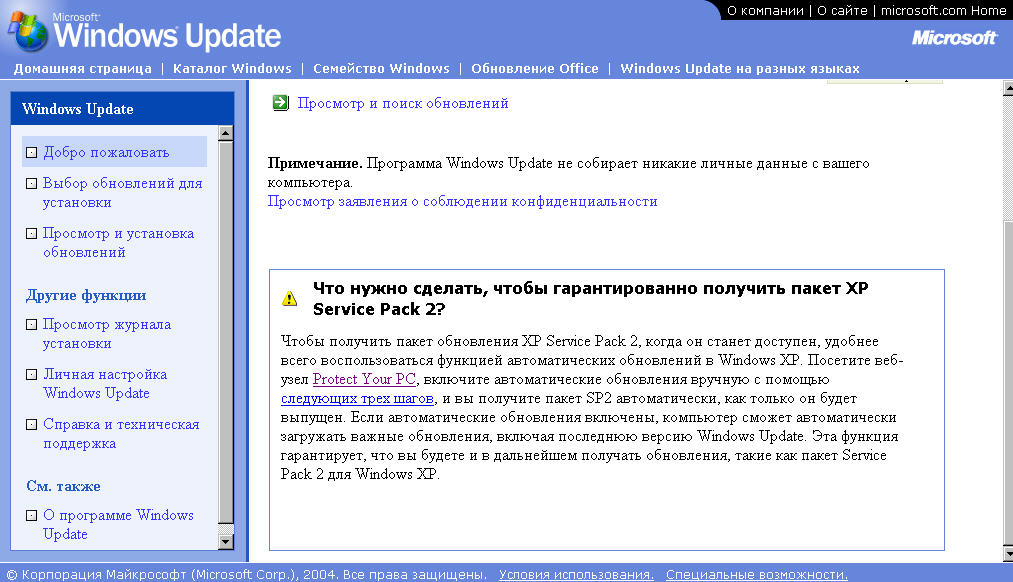Click the sidebar scrollbar track
1013x582 pixels.
[225, 530]
